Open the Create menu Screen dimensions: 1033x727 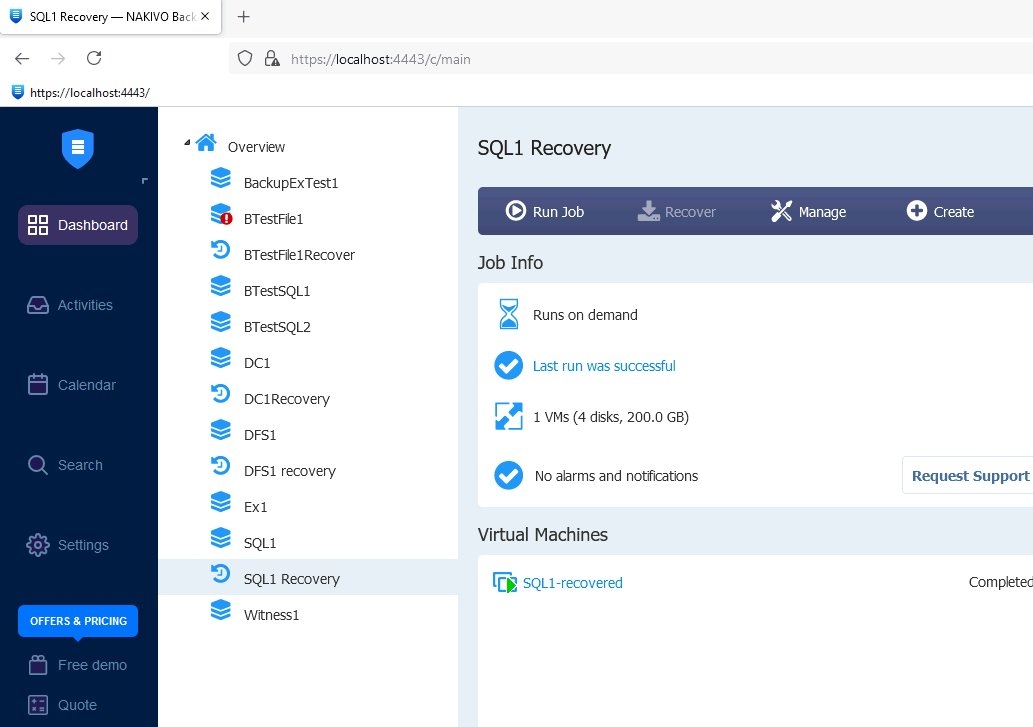(940, 211)
